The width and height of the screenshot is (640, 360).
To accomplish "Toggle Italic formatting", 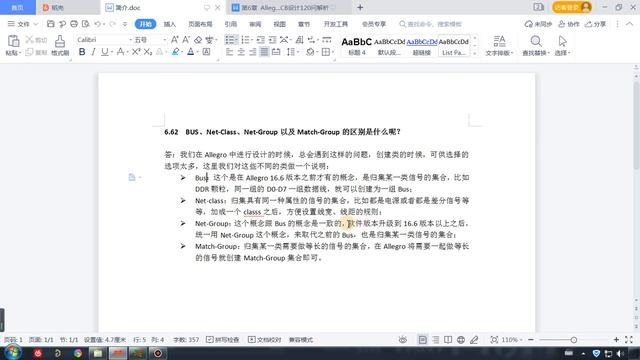I will pos(93,52).
